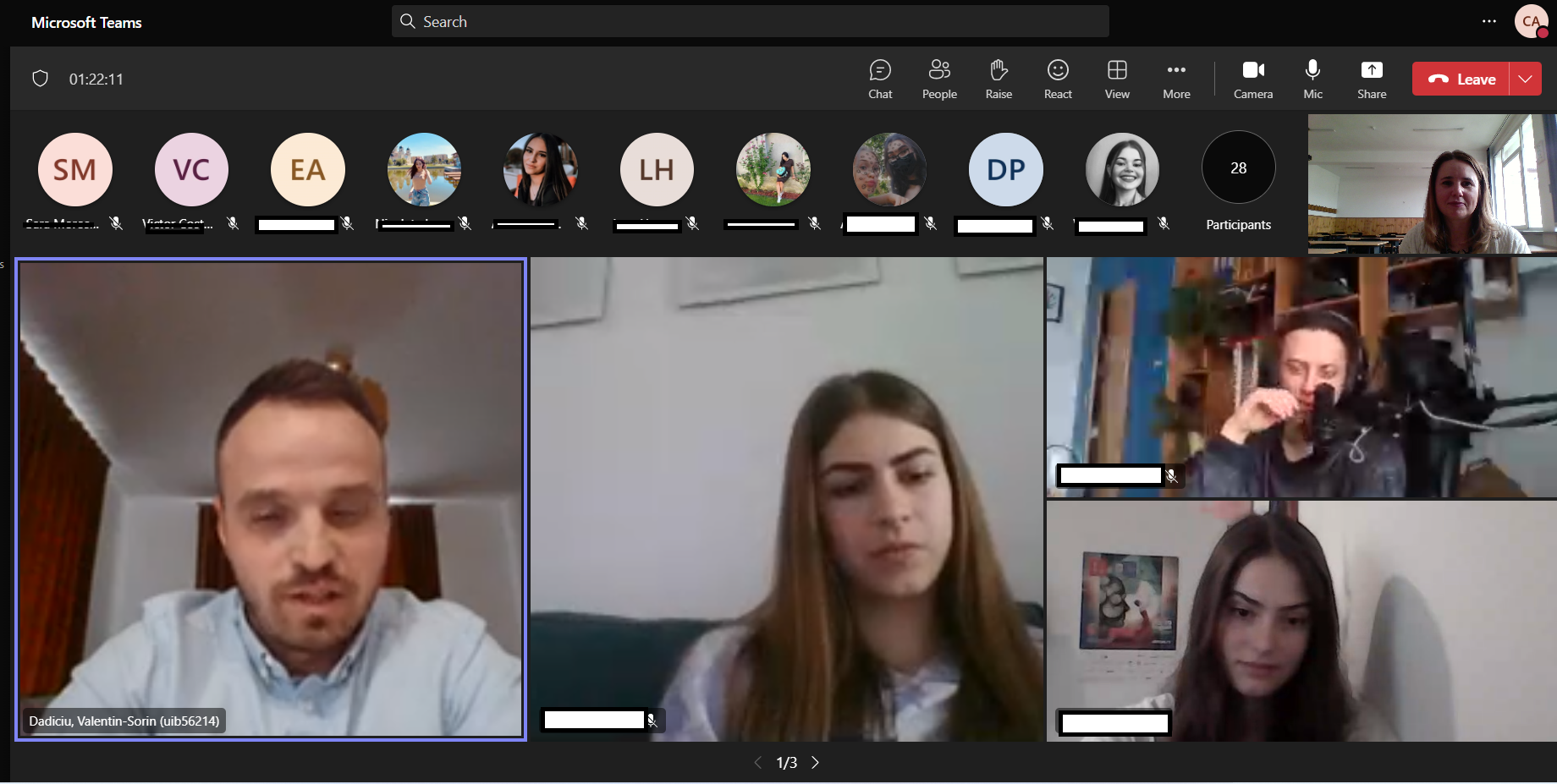Open the Teams settings ellipsis menu
The height and width of the screenshot is (784, 1557).
click(1489, 21)
